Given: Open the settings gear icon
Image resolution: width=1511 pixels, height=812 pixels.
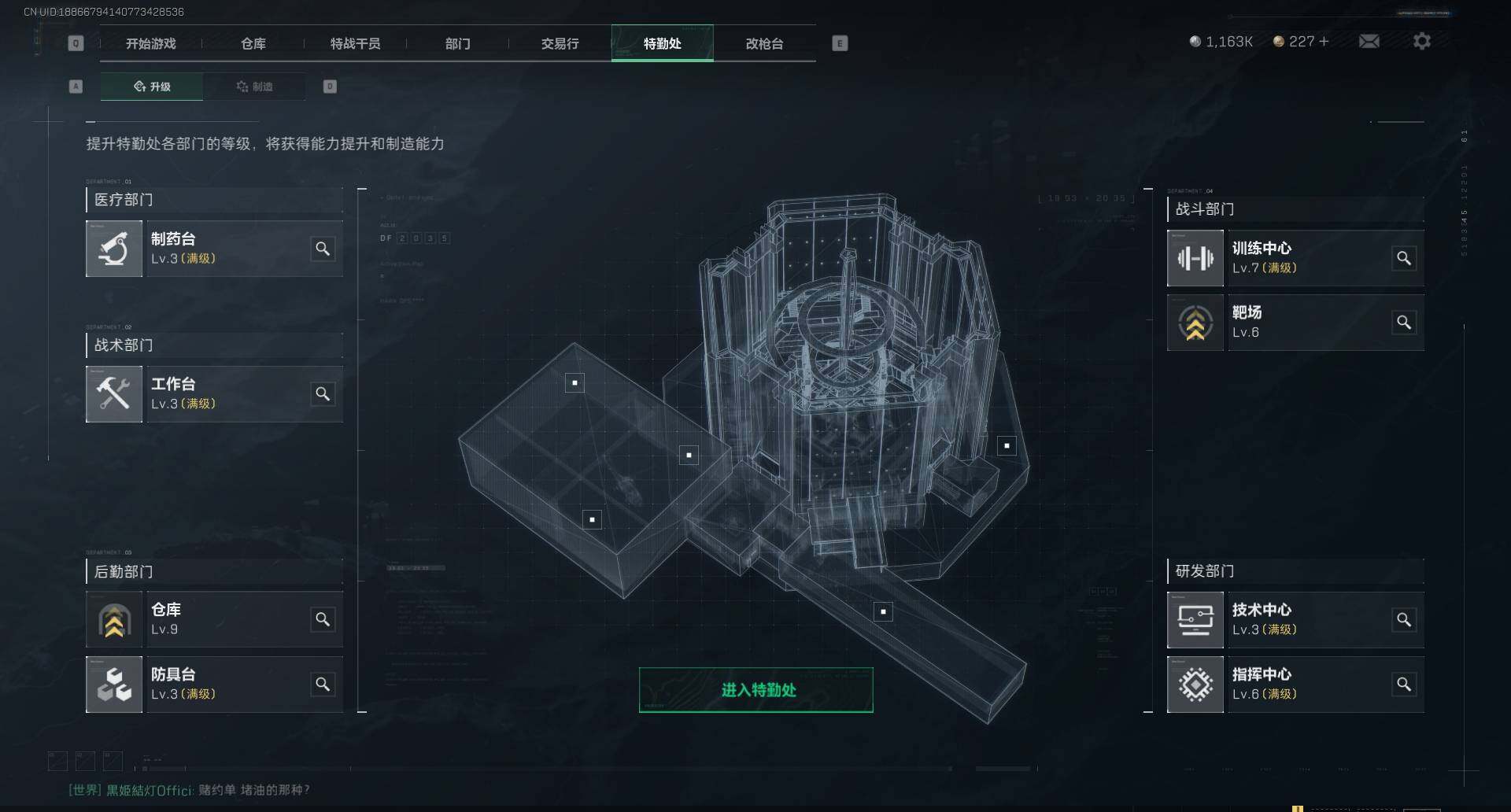Looking at the screenshot, I should click(1422, 41).
